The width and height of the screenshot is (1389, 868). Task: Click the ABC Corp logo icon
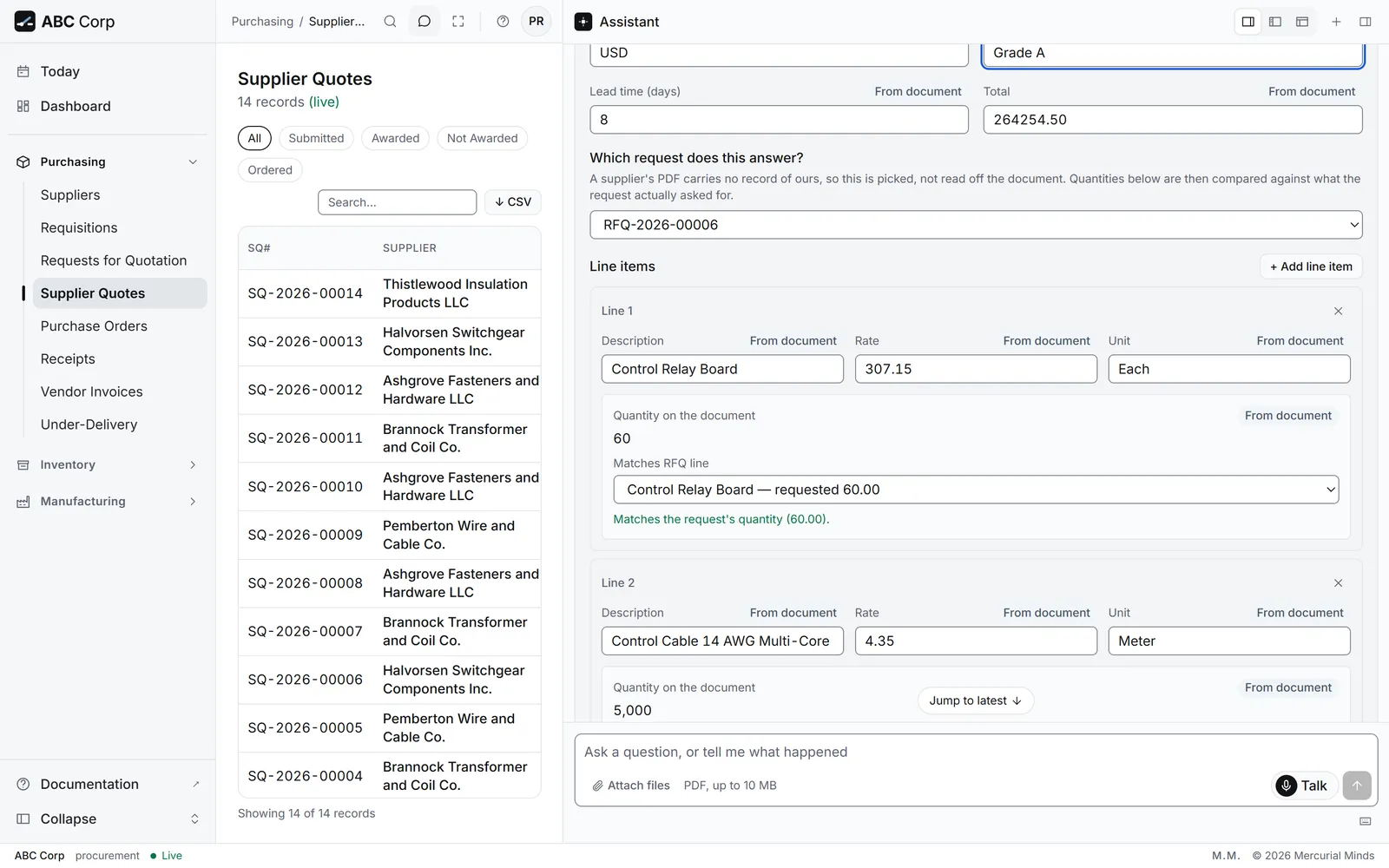[x=25, y=22]
